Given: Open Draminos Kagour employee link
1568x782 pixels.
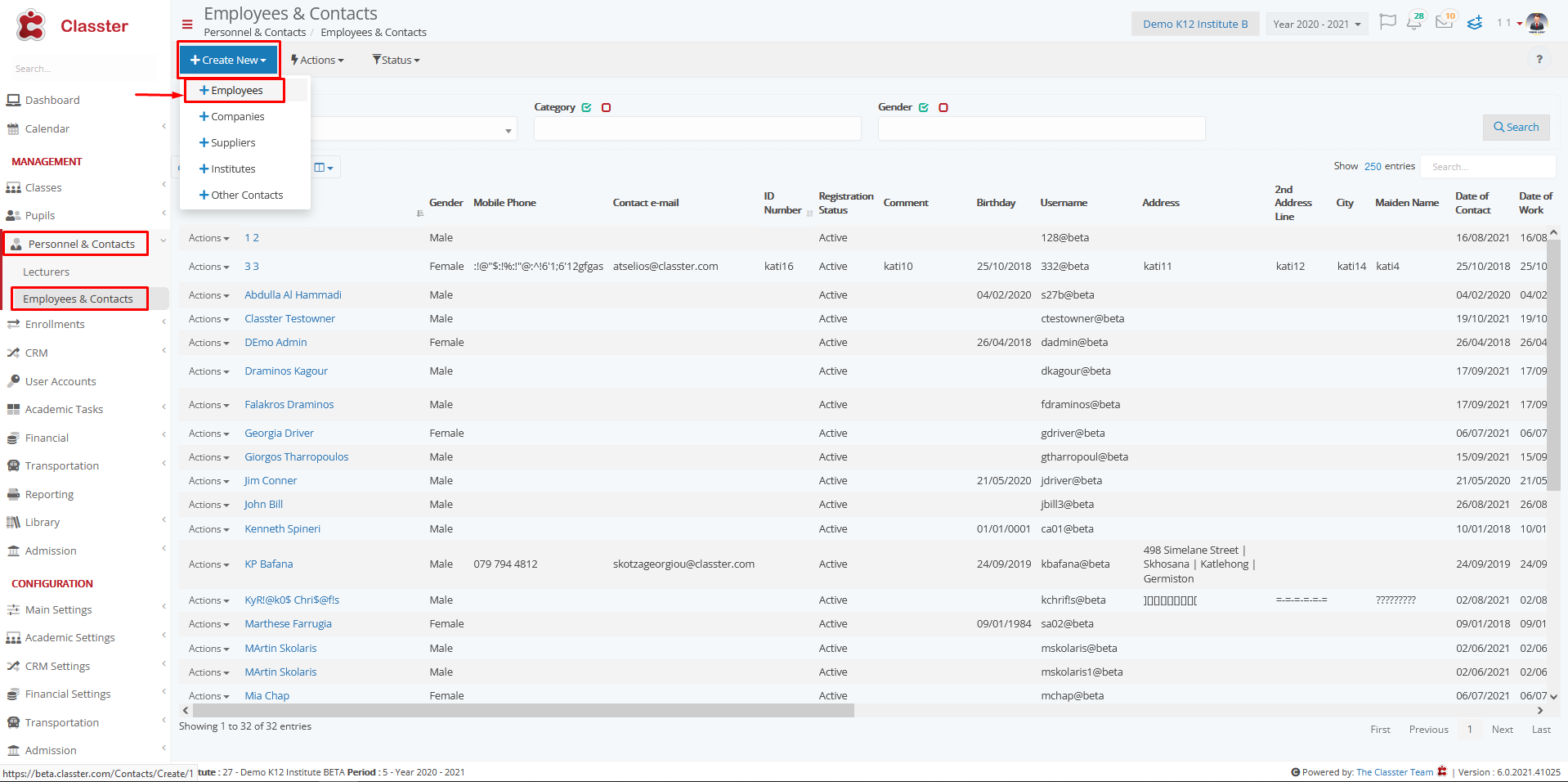Looking at the screenshot, I should (x=286, y=371).
